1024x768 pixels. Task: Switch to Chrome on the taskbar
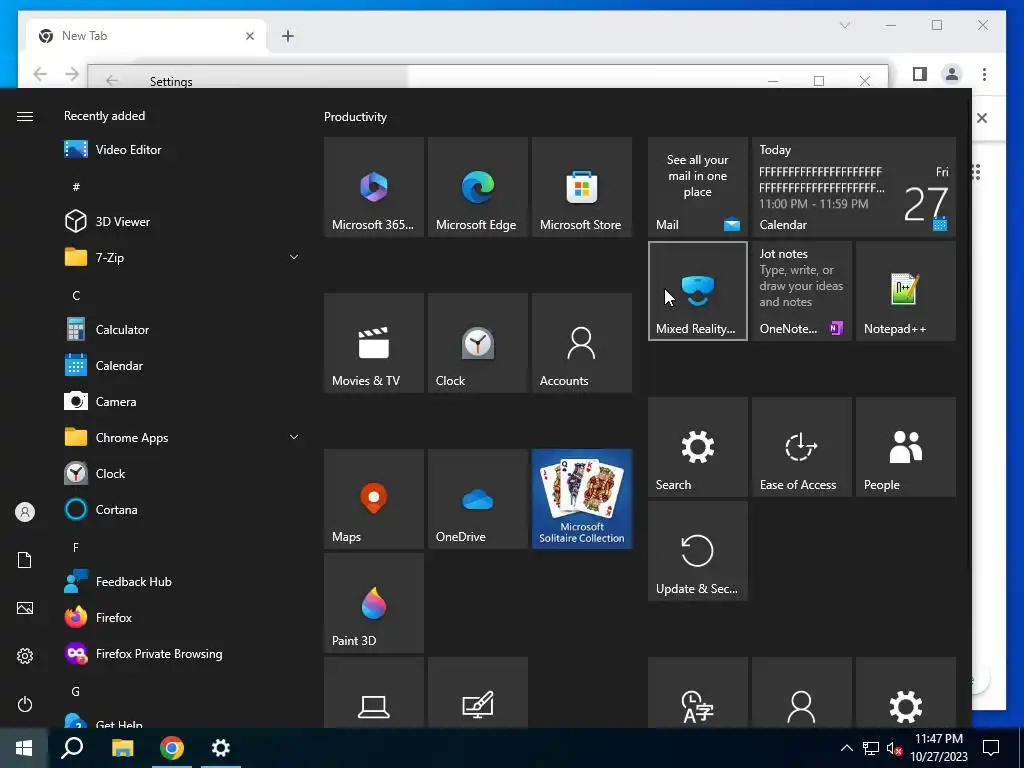coord(172,748)
